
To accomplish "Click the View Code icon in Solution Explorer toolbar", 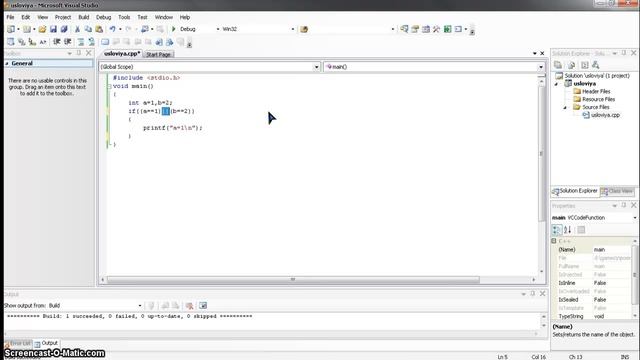I will point(584,65).
